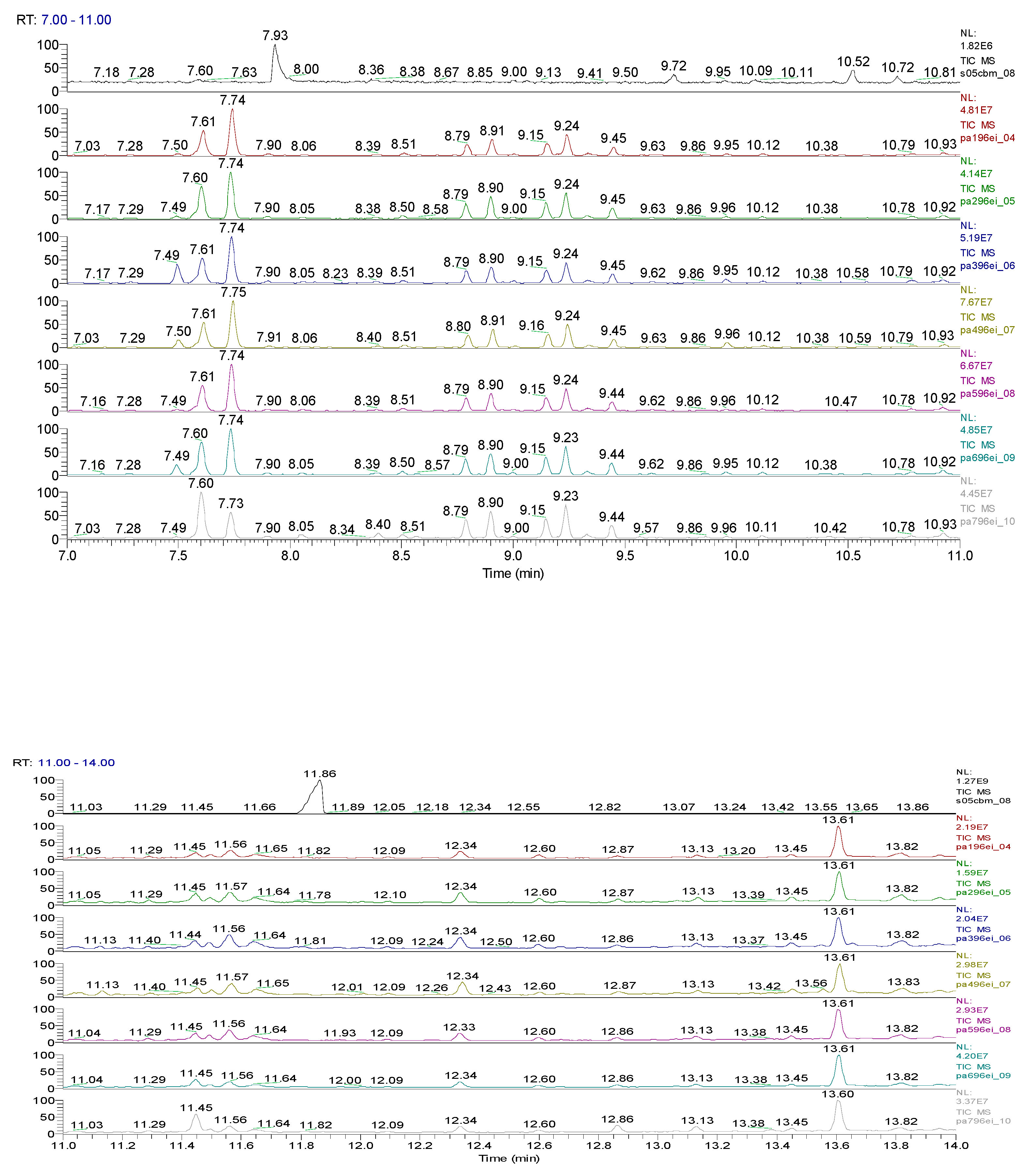Select the 9.72 peak label

point(674,66)
